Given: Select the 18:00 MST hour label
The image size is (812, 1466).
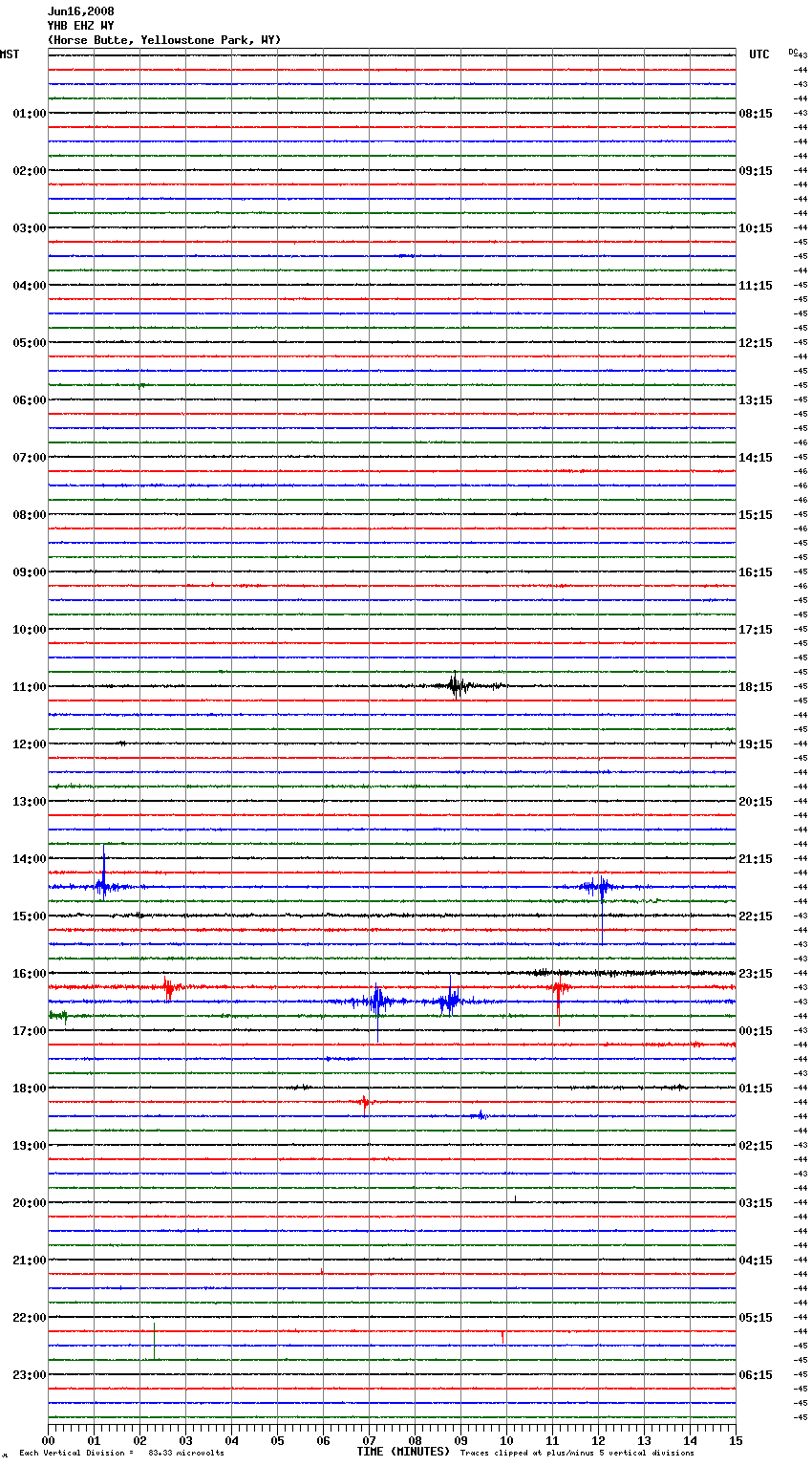Looking at the screenshot, I should coord(30,1089).
